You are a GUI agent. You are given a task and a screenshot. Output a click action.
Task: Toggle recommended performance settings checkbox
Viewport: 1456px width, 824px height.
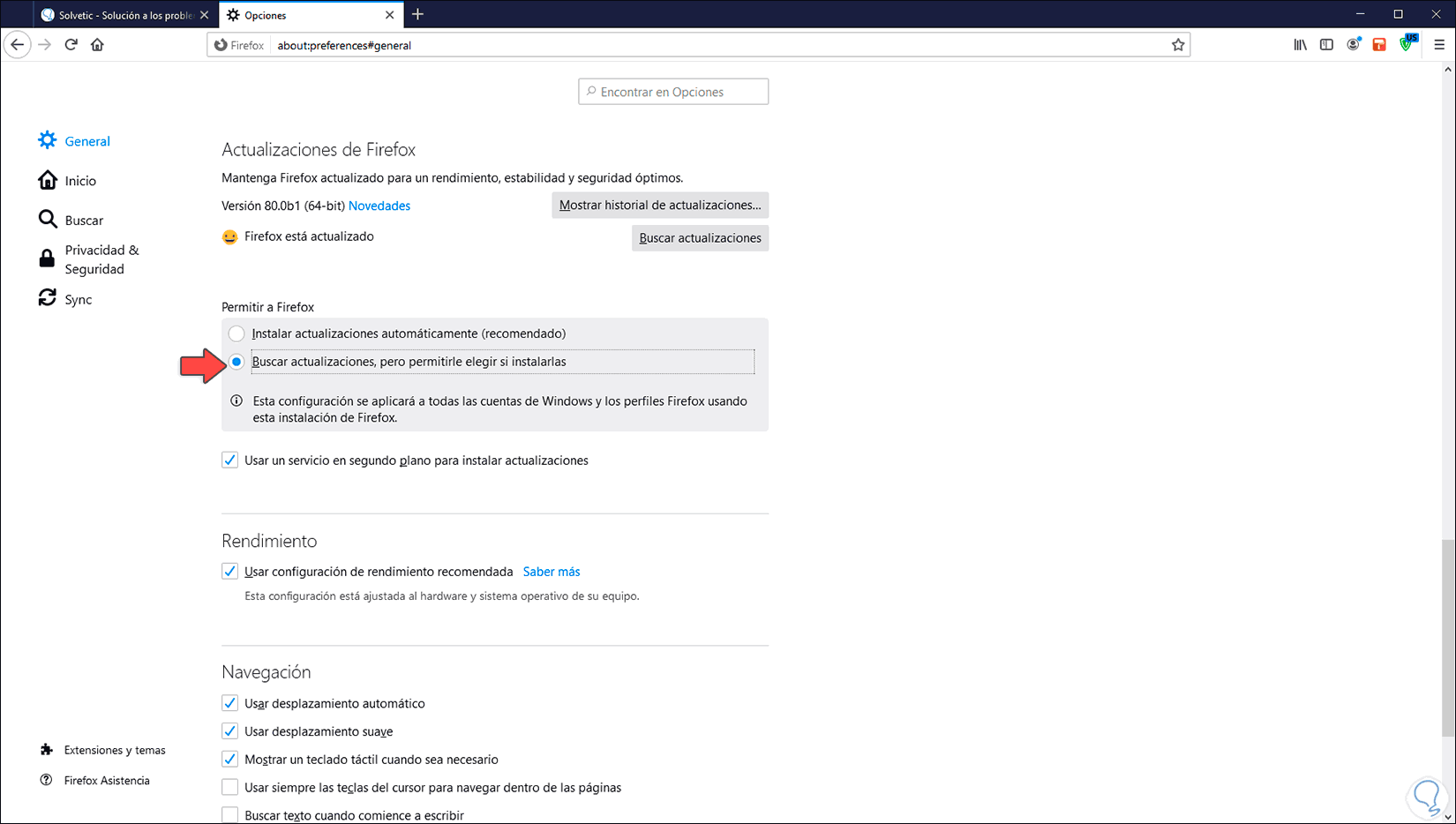tap(229, 571)
